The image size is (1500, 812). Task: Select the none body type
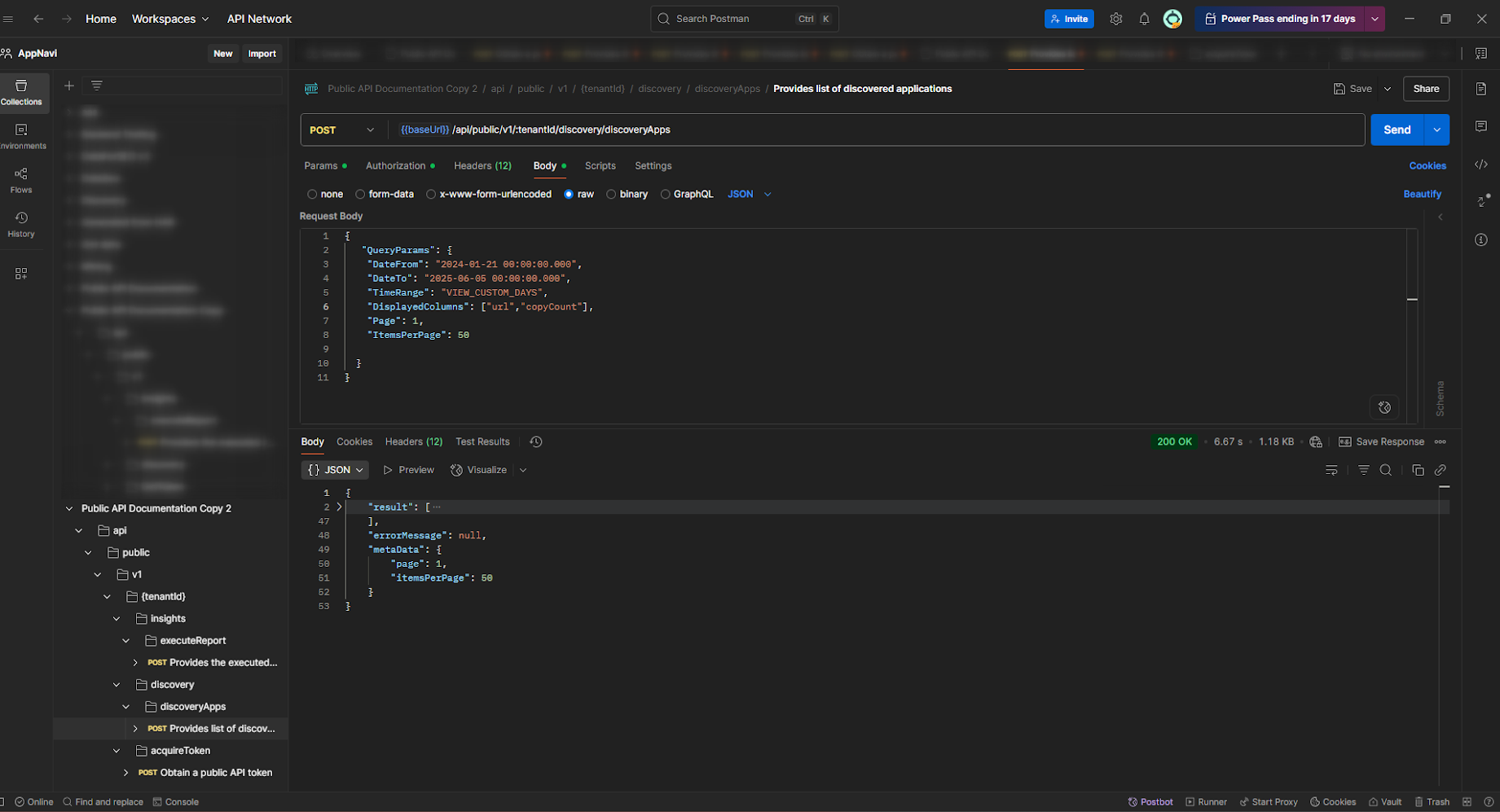click(x=325, y=194)
